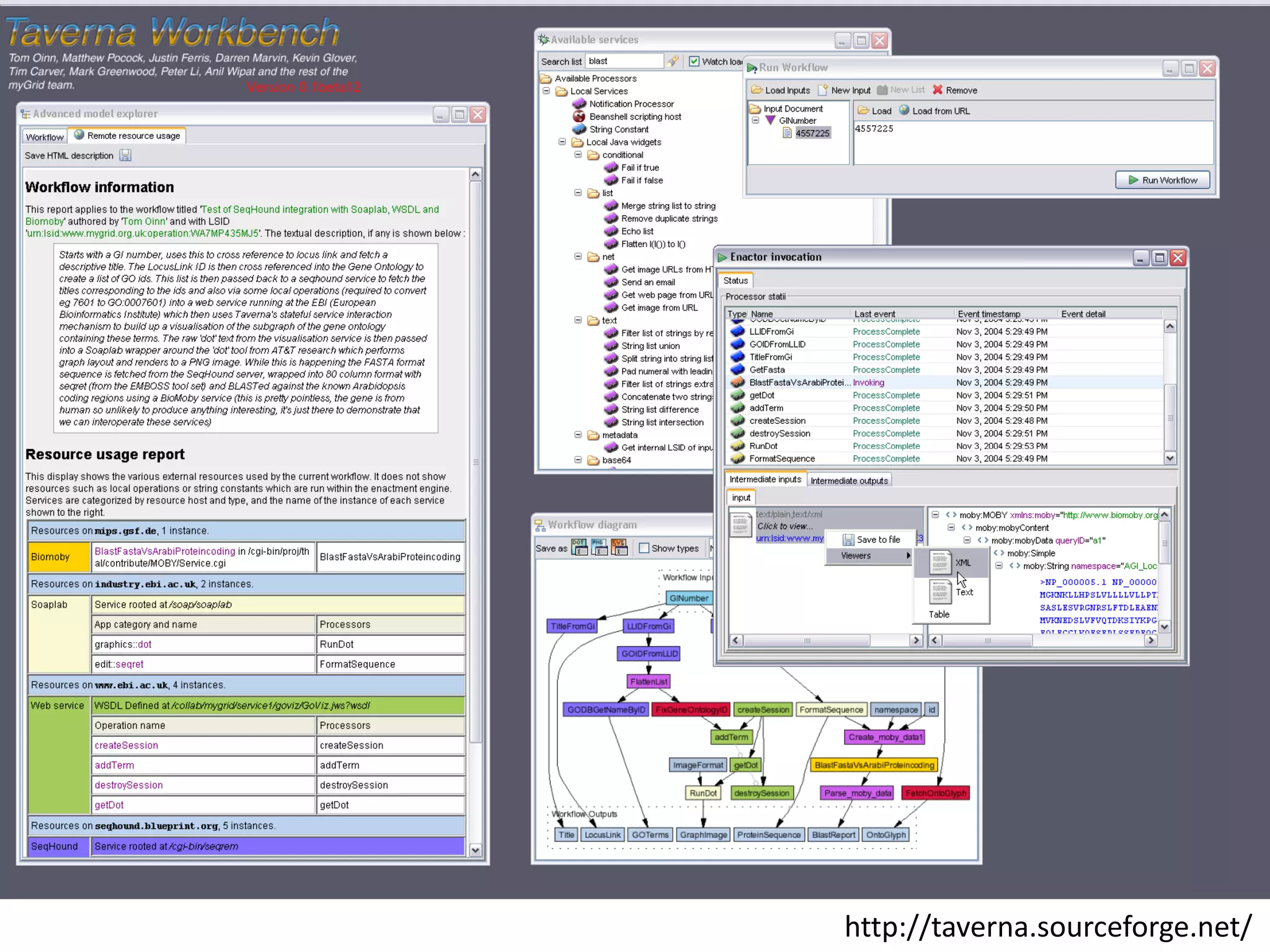Click the Text viewer icon

[x=940, y=592]
